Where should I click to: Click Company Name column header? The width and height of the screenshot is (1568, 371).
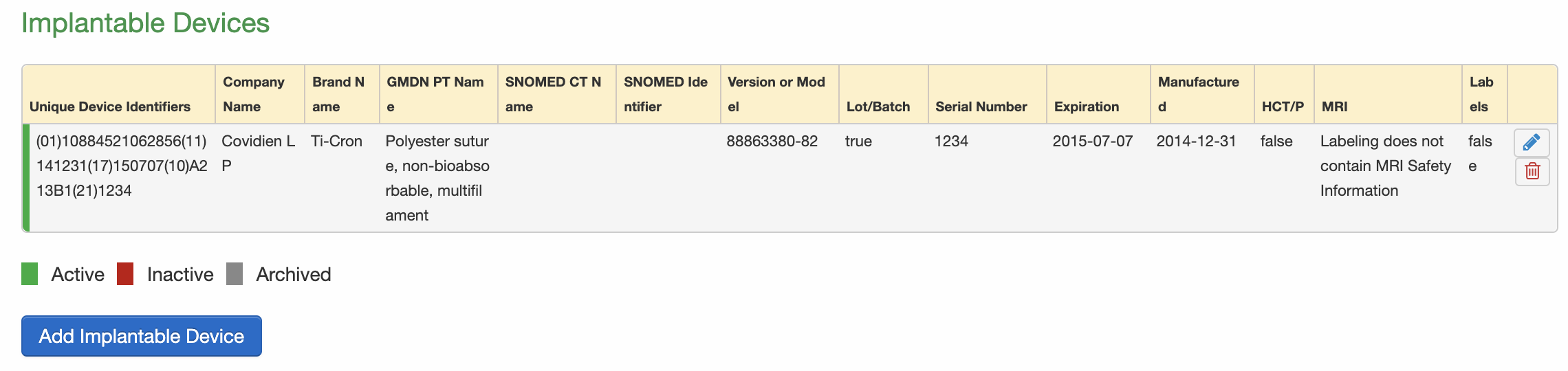pyautogui.click(x=253, y=94)
